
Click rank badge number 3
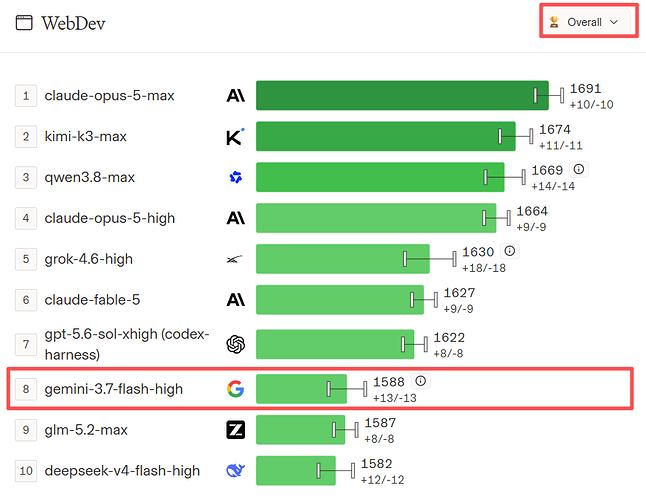[x=26, y=177]
